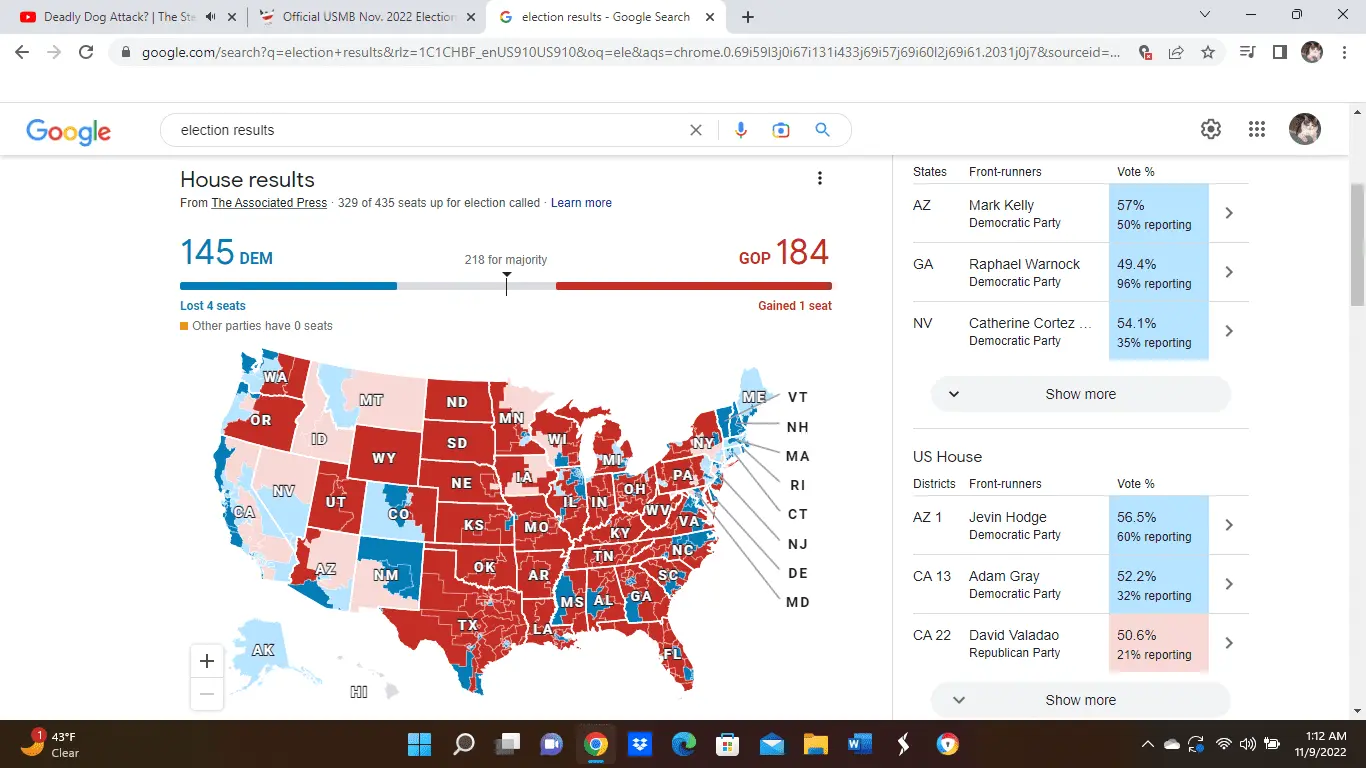Switch to Official USMB Nov. 2022 Election tab
1366x768 pixels.
click(x=368, y=17)
